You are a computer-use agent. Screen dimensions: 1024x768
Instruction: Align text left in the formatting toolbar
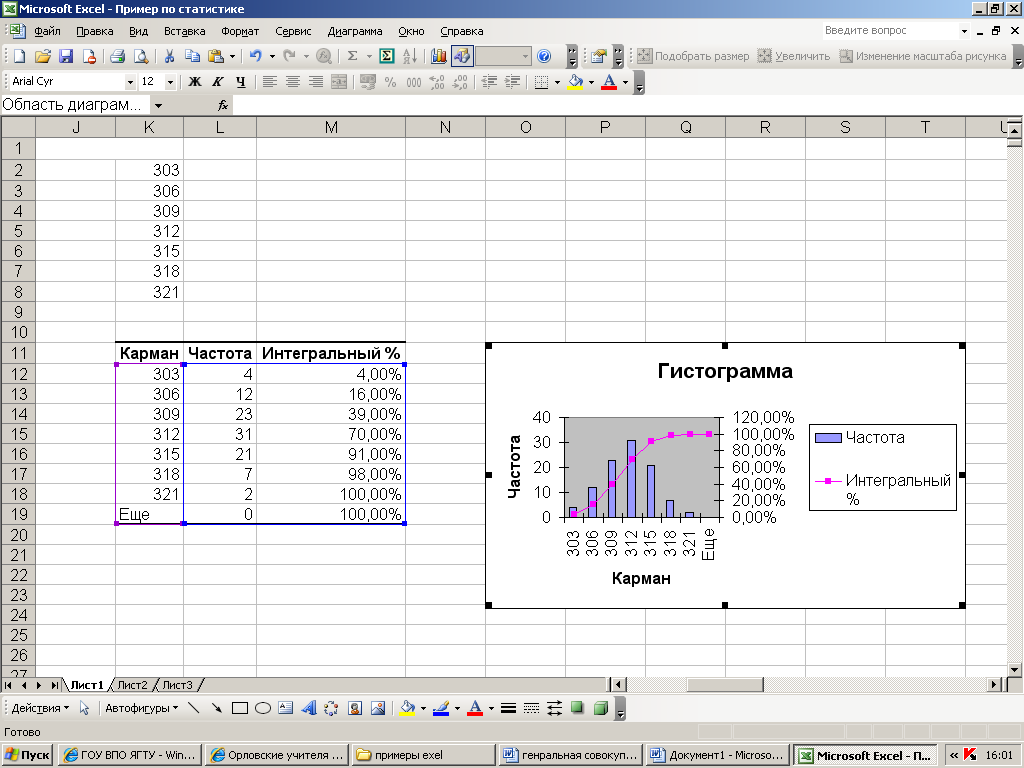[x=270, y=82]
